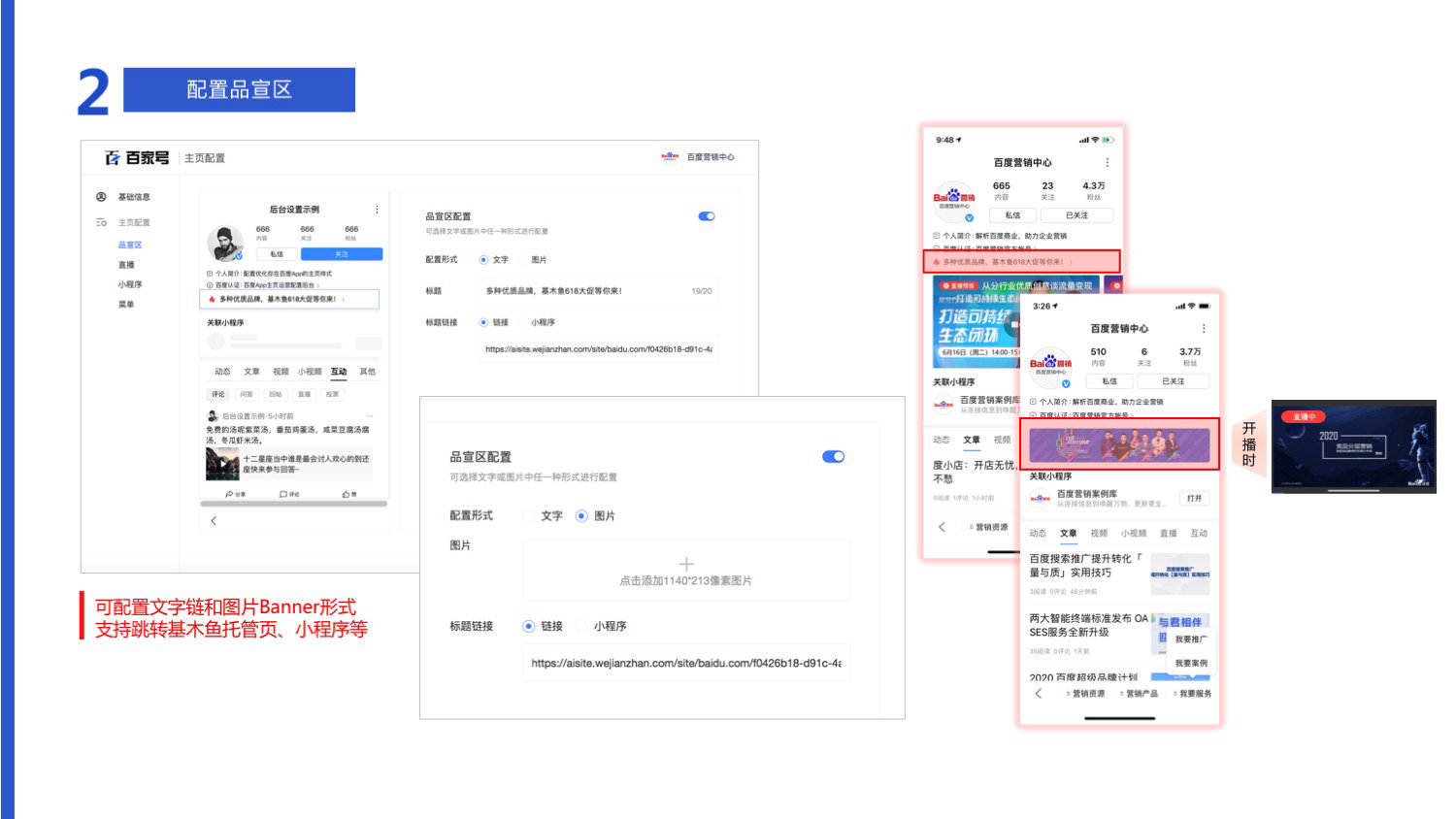Screen dimensions: 1456x819
Task: Switch to 文章 tab in back-end preview
Action: coord(251,372)
